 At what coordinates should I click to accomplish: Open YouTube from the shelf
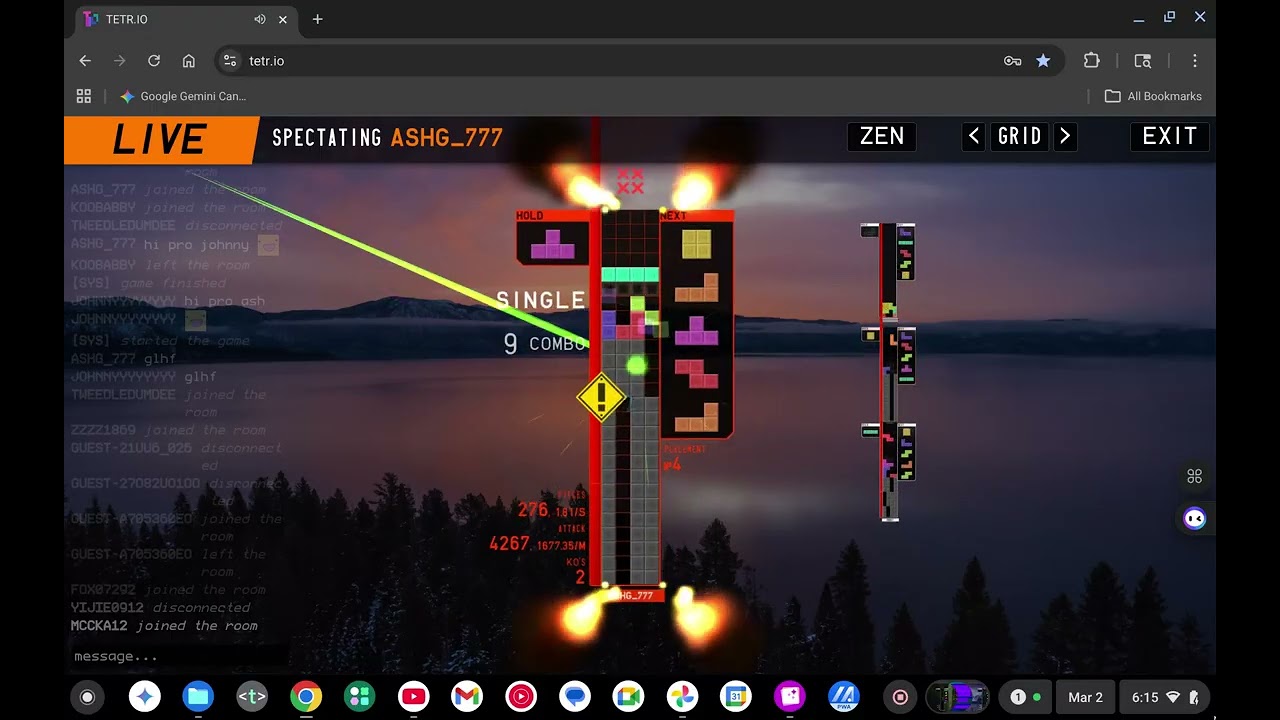413,697
